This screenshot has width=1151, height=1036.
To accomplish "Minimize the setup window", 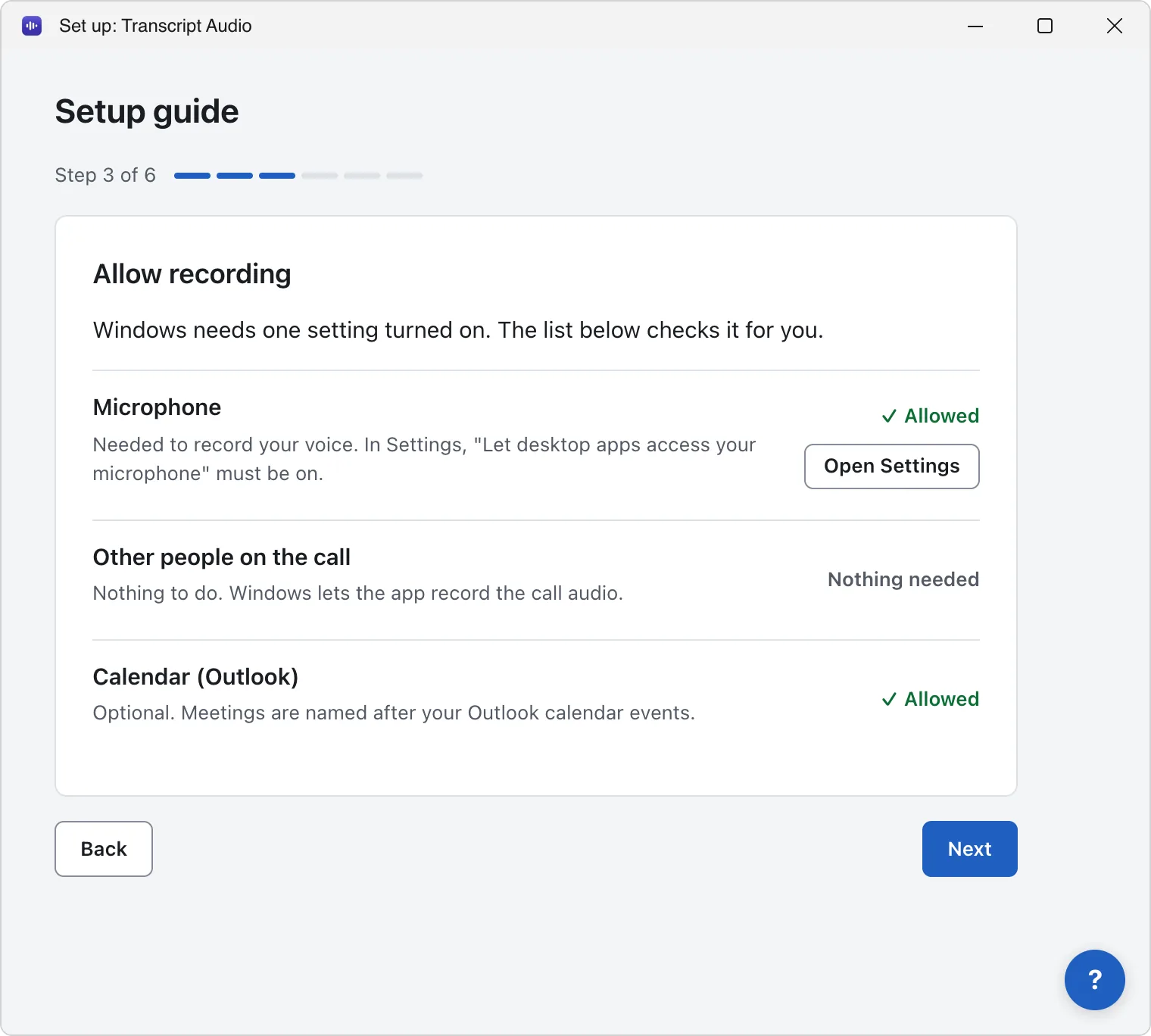I will [x=975, y=26].
